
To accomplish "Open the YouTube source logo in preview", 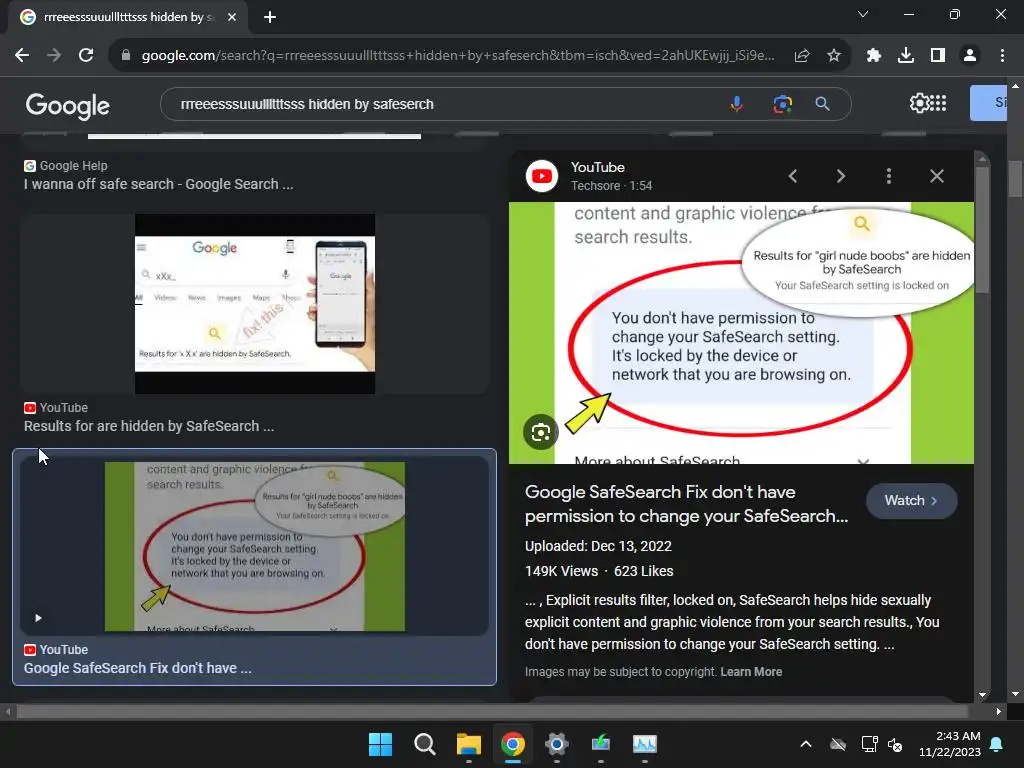I will coord(542,176).
